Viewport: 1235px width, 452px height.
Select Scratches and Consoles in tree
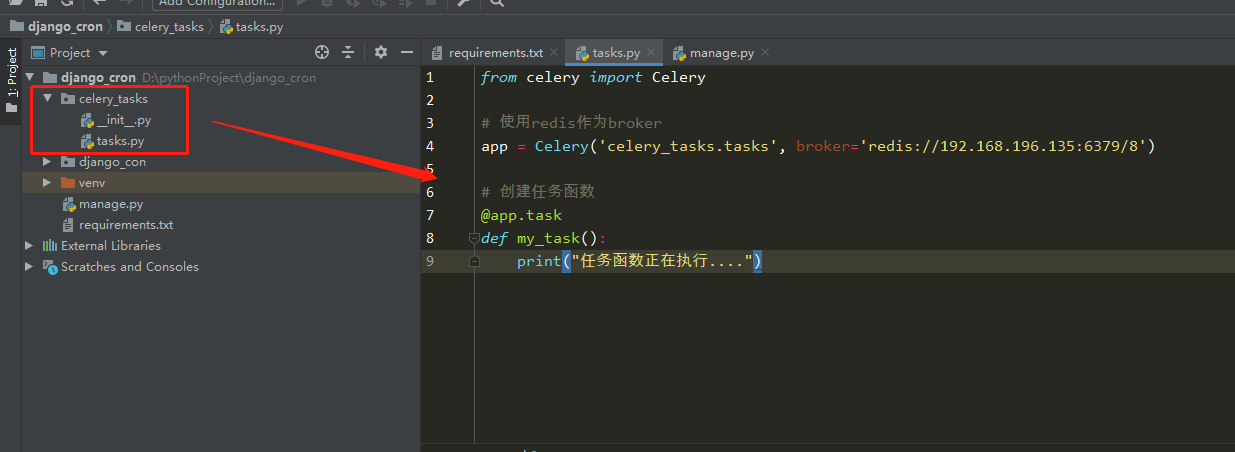coord(129,267)
